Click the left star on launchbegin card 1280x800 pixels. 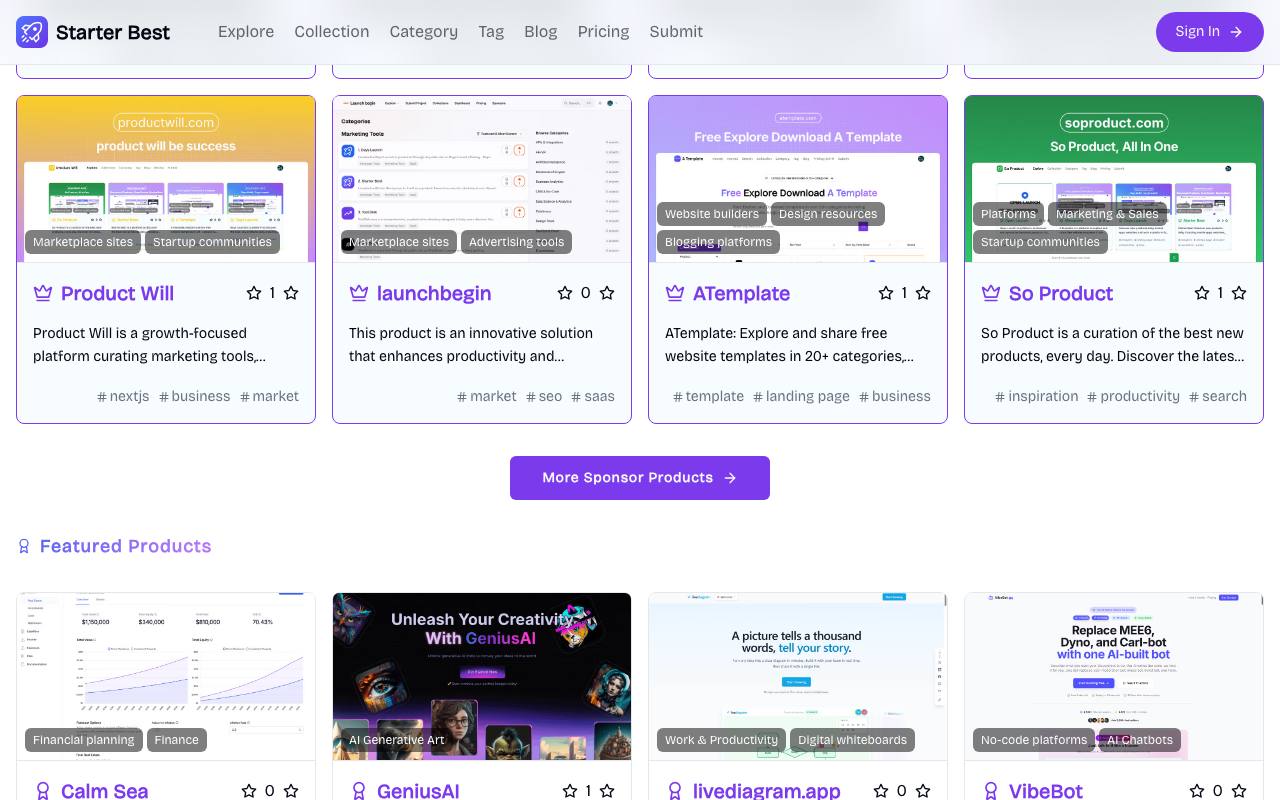point(565,293)
